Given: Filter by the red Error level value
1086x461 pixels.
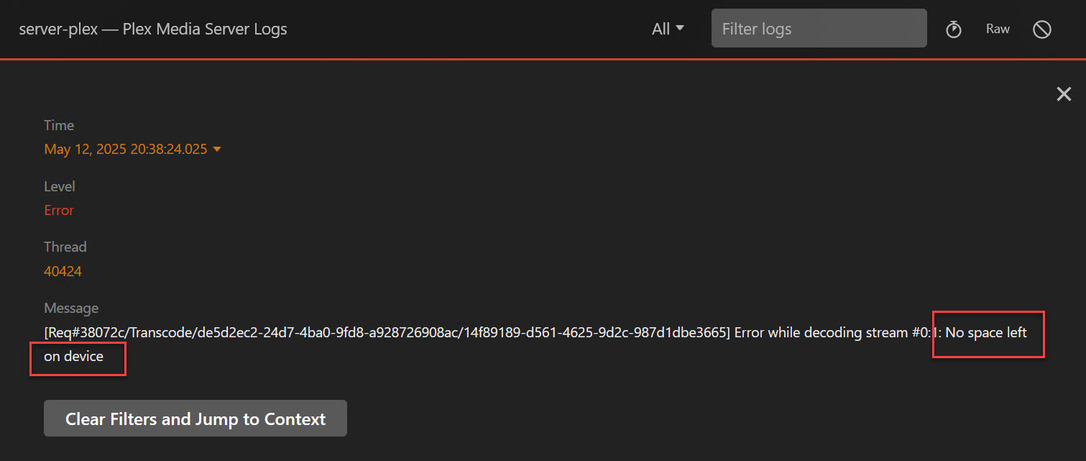Looking at the screenshot, I should pos(59,210).
